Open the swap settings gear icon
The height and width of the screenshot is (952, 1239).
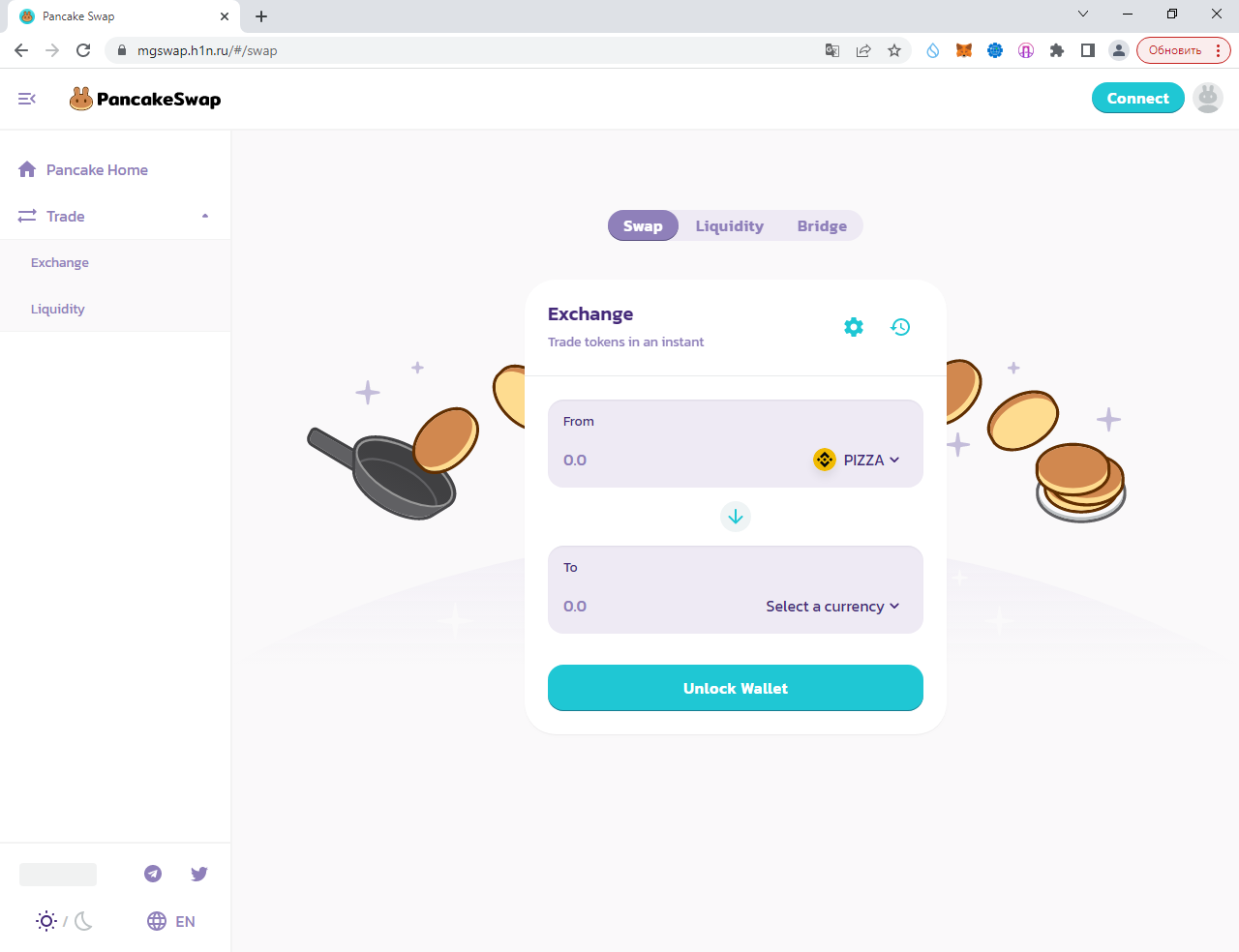854,327
